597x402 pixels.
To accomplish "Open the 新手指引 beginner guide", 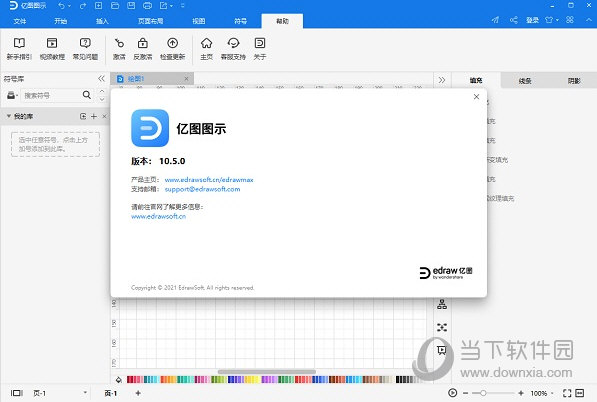I will 19,48.
